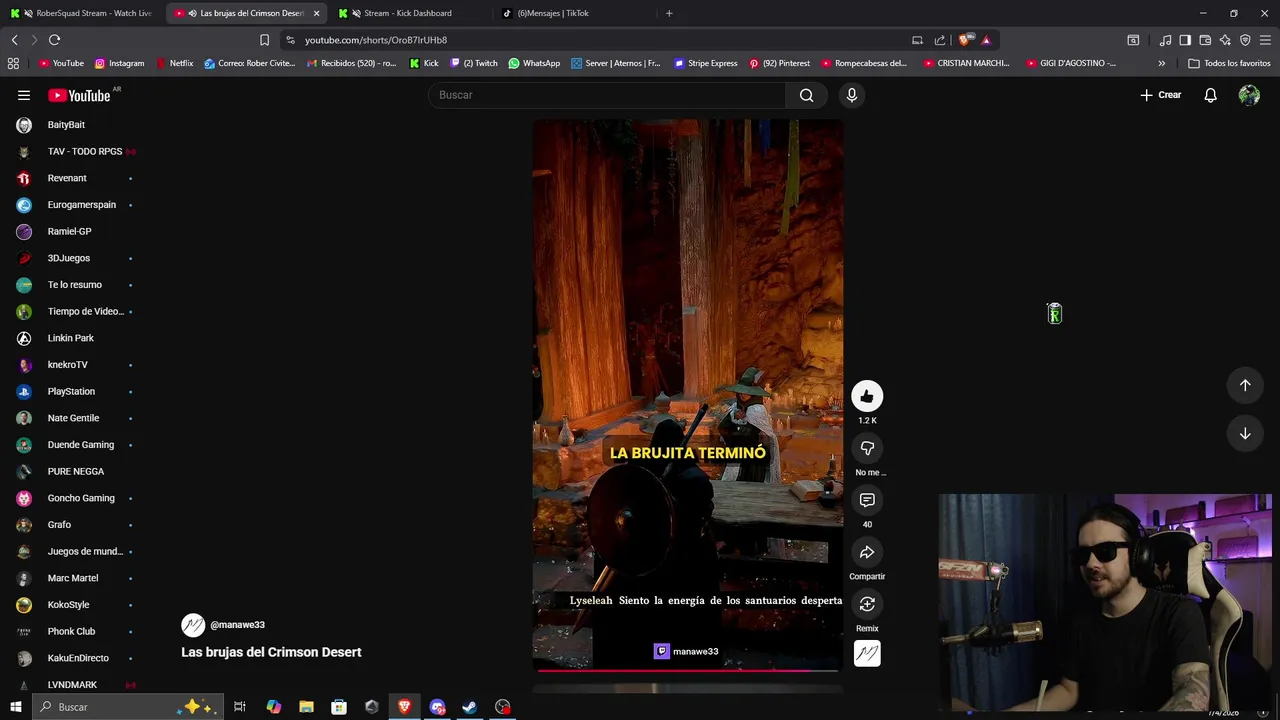Viewport: 1280px width, 720px height.
Task: Open File Explorer from the taskbar
Action: pos(306,707)
